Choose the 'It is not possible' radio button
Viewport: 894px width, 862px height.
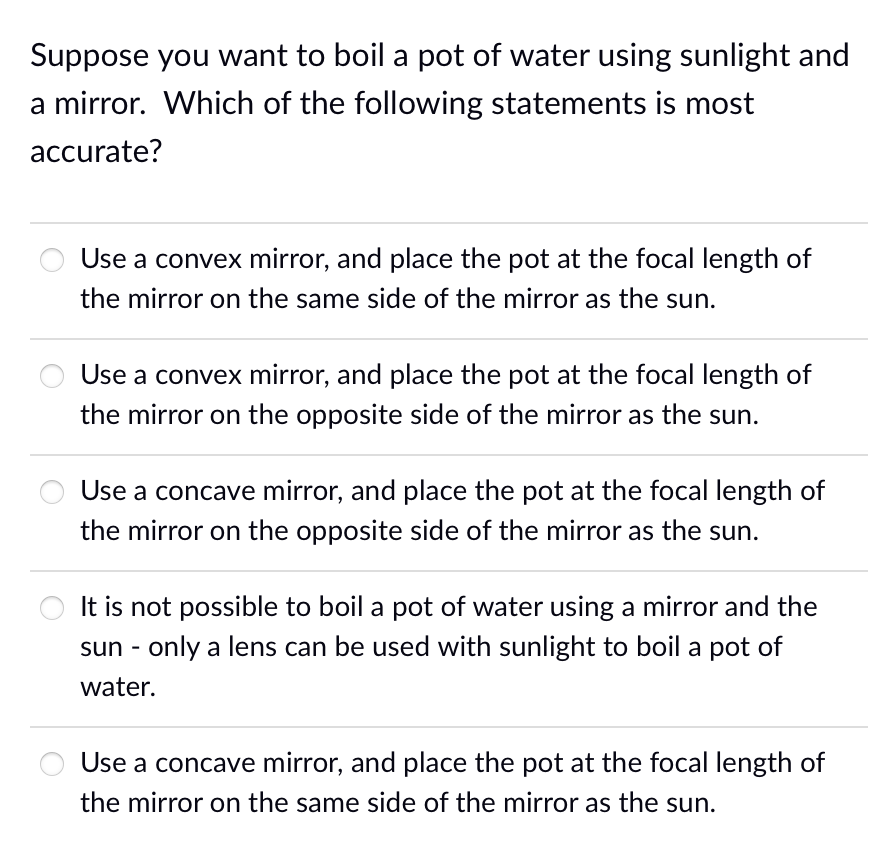pos(52,608)
